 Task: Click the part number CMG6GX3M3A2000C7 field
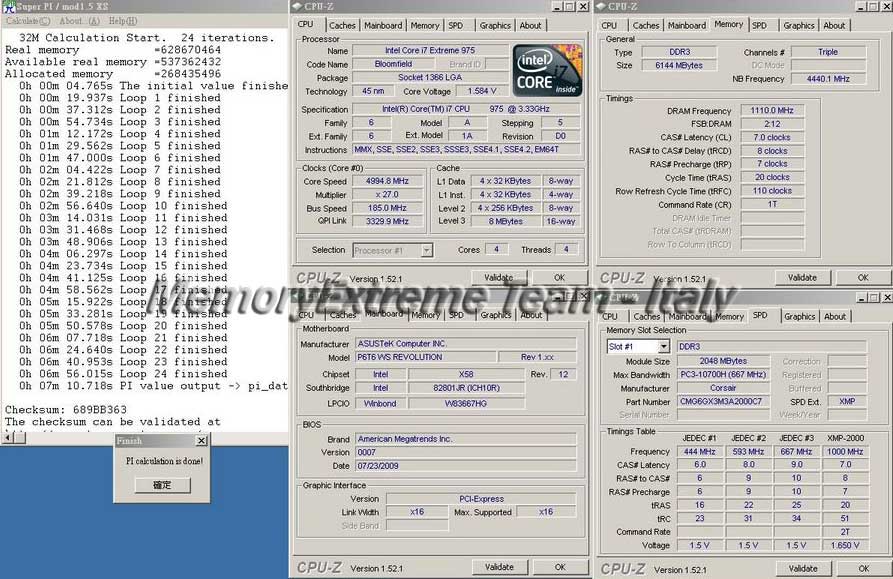tap(723, 401)
